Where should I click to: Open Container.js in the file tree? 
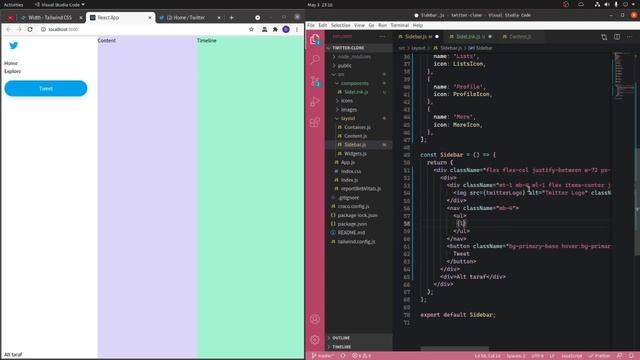357,127
